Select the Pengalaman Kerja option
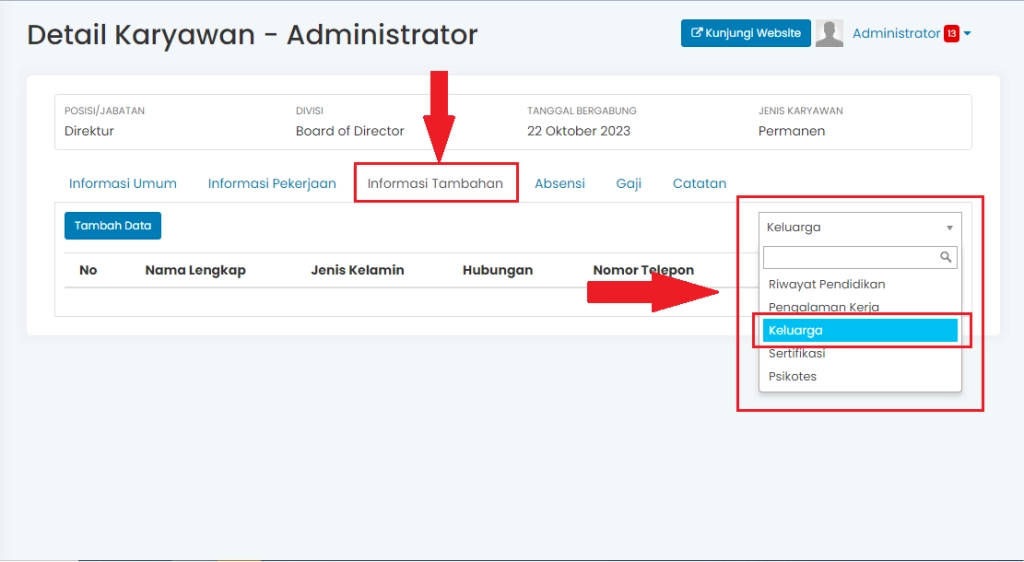This screenshot has width=1024, height=562. tap(823, 307)
